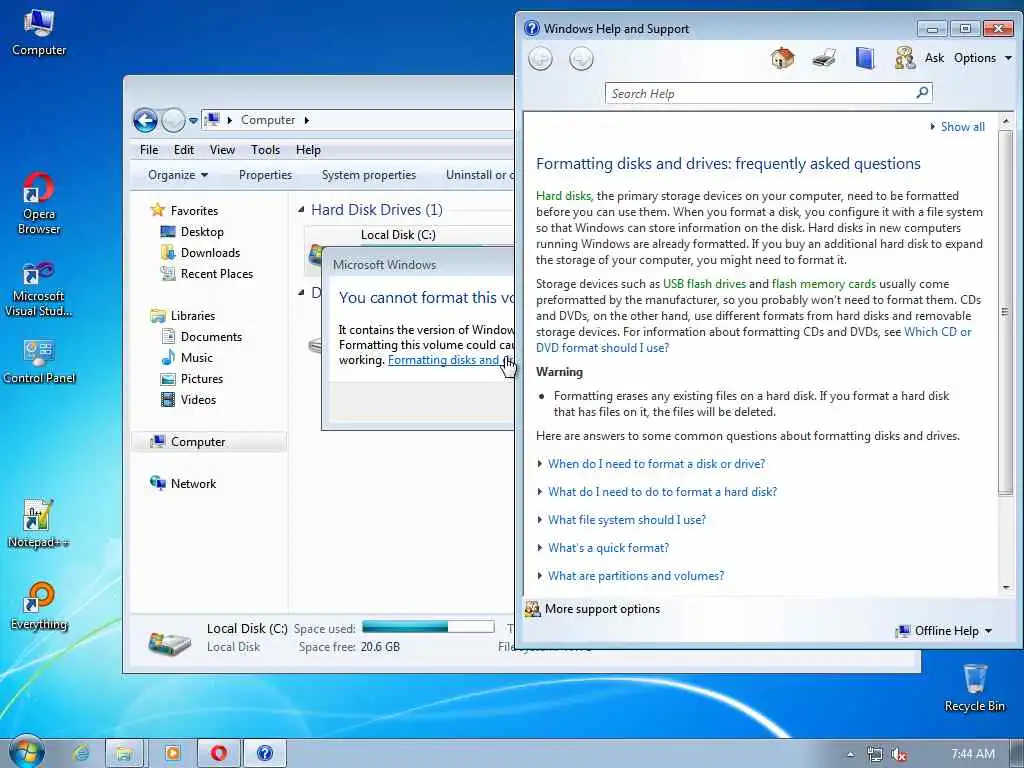The height and width of the screenshot is (768, 1024).
Task: Select the Control Panel desktop icon
Action: (x=39, y=361)
